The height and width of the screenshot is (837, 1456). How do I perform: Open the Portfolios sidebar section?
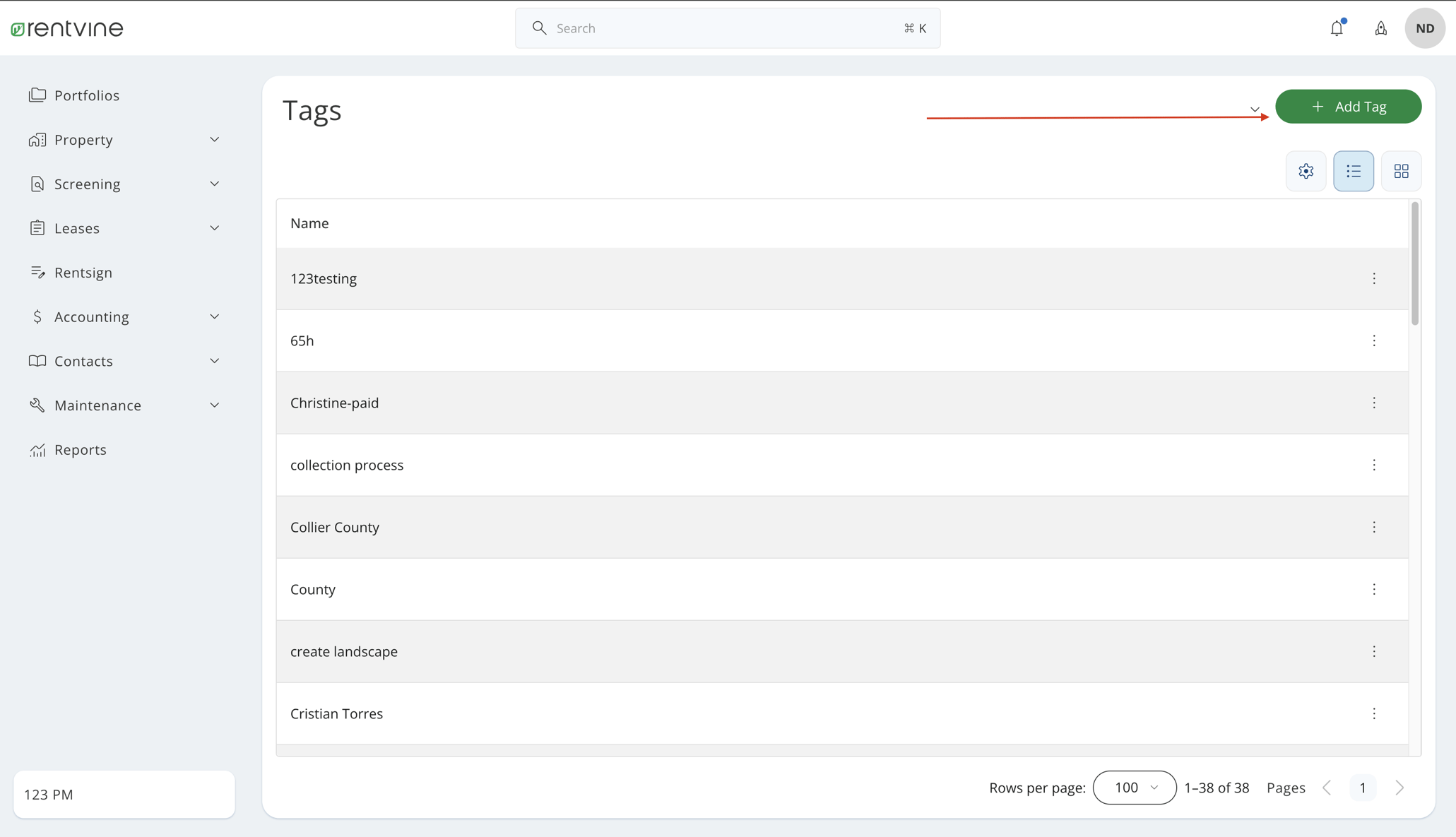(87, 95)
